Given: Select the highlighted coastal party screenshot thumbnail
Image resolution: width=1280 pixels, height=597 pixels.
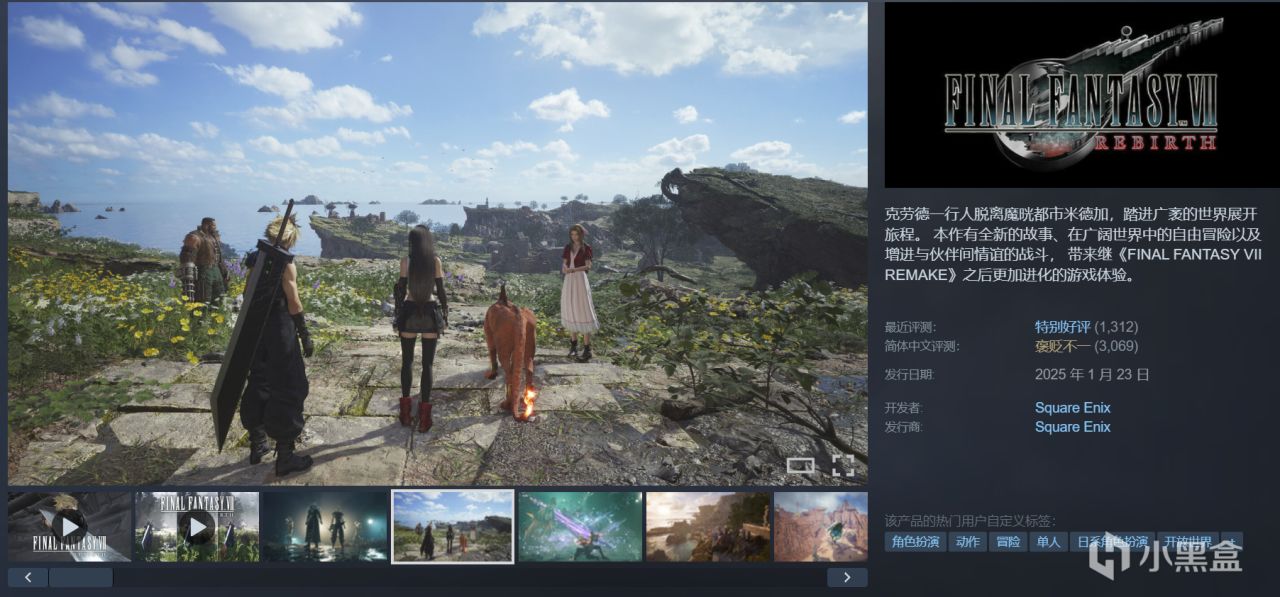Looking at the screenshot, I should (x=453, y=526).
